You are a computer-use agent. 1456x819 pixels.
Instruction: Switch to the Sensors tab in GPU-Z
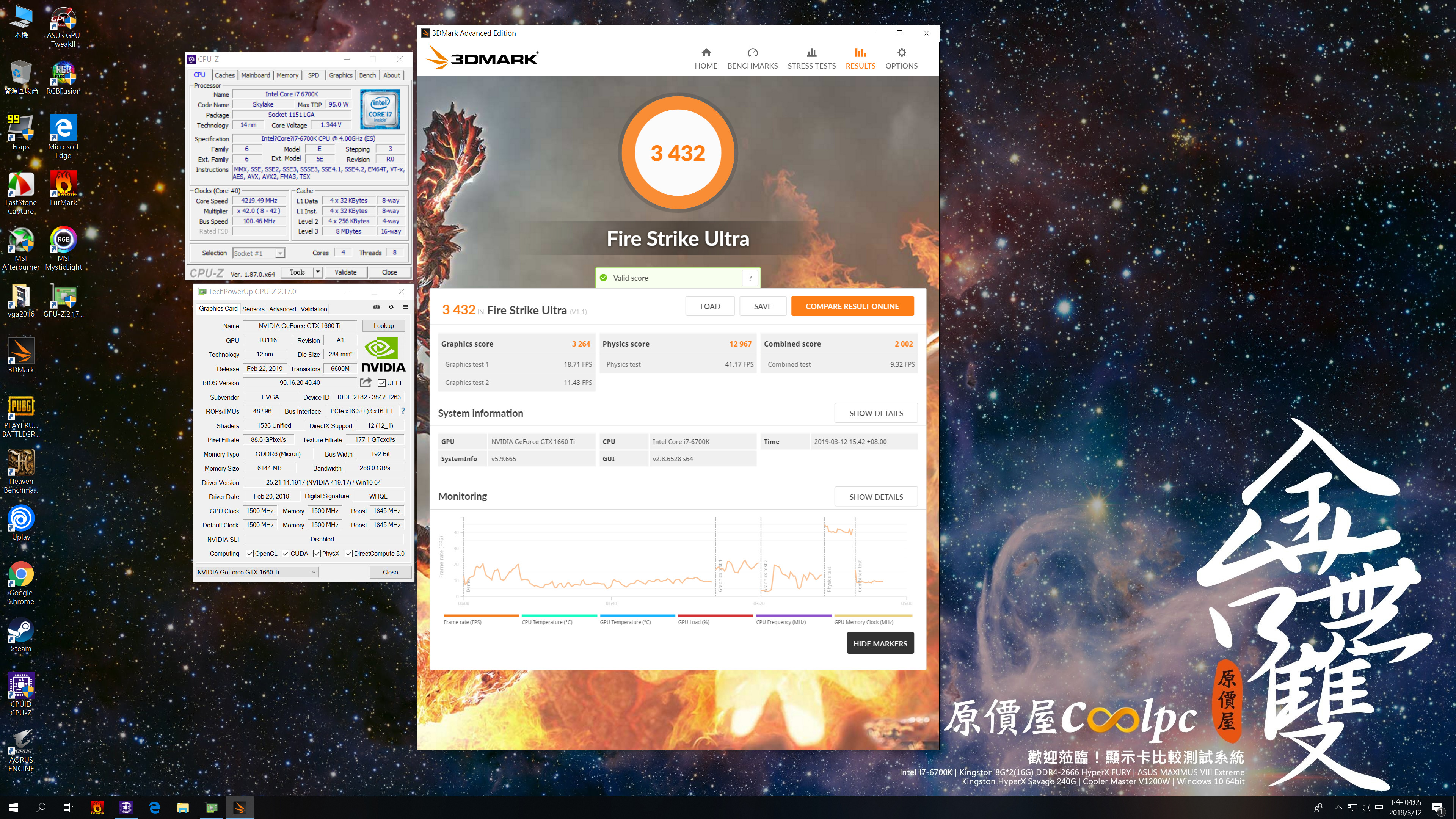click(253, 309)
